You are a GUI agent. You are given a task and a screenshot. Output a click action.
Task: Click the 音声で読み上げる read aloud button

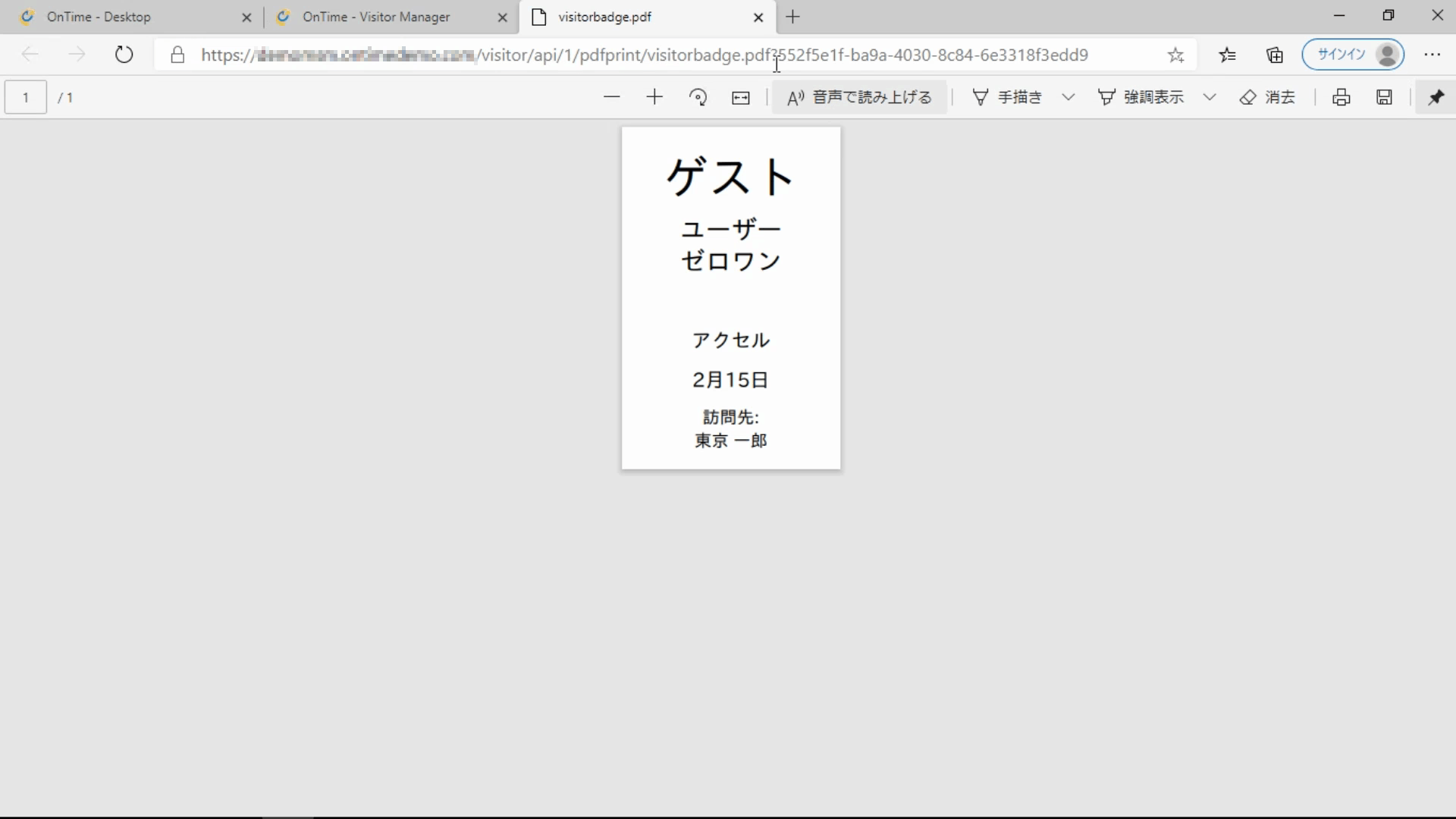click(x=859, y=97)
